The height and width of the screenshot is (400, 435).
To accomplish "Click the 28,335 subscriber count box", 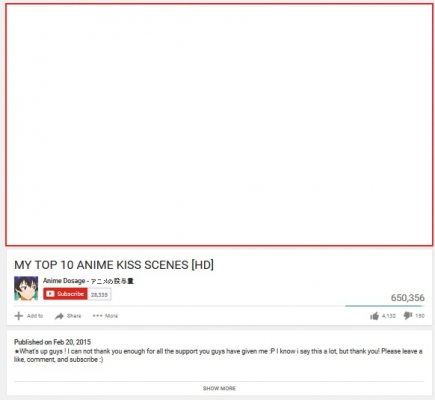I will tap(99, 294).
